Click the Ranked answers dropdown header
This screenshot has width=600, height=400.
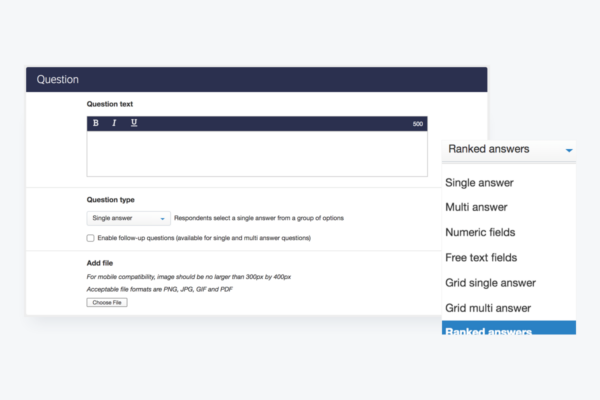(x=509, y=149)
